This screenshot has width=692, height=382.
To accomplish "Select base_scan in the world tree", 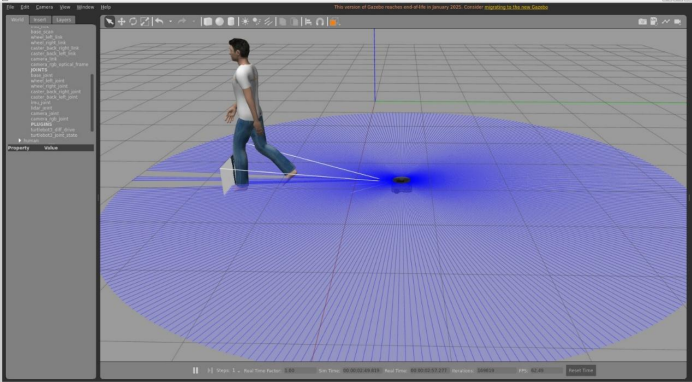I will (42, 32).
